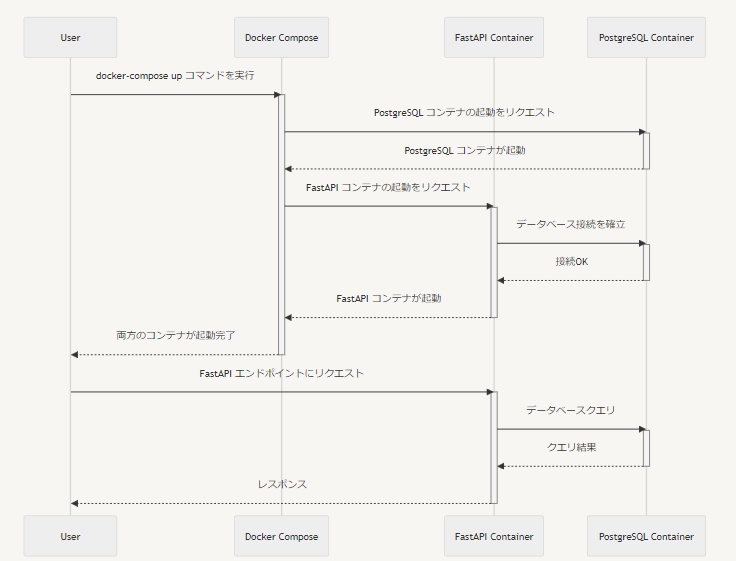Select the '接続OK' reply label
Image resolution: width=736 pixels, height=561 pixels.
[x=572, y=261]
